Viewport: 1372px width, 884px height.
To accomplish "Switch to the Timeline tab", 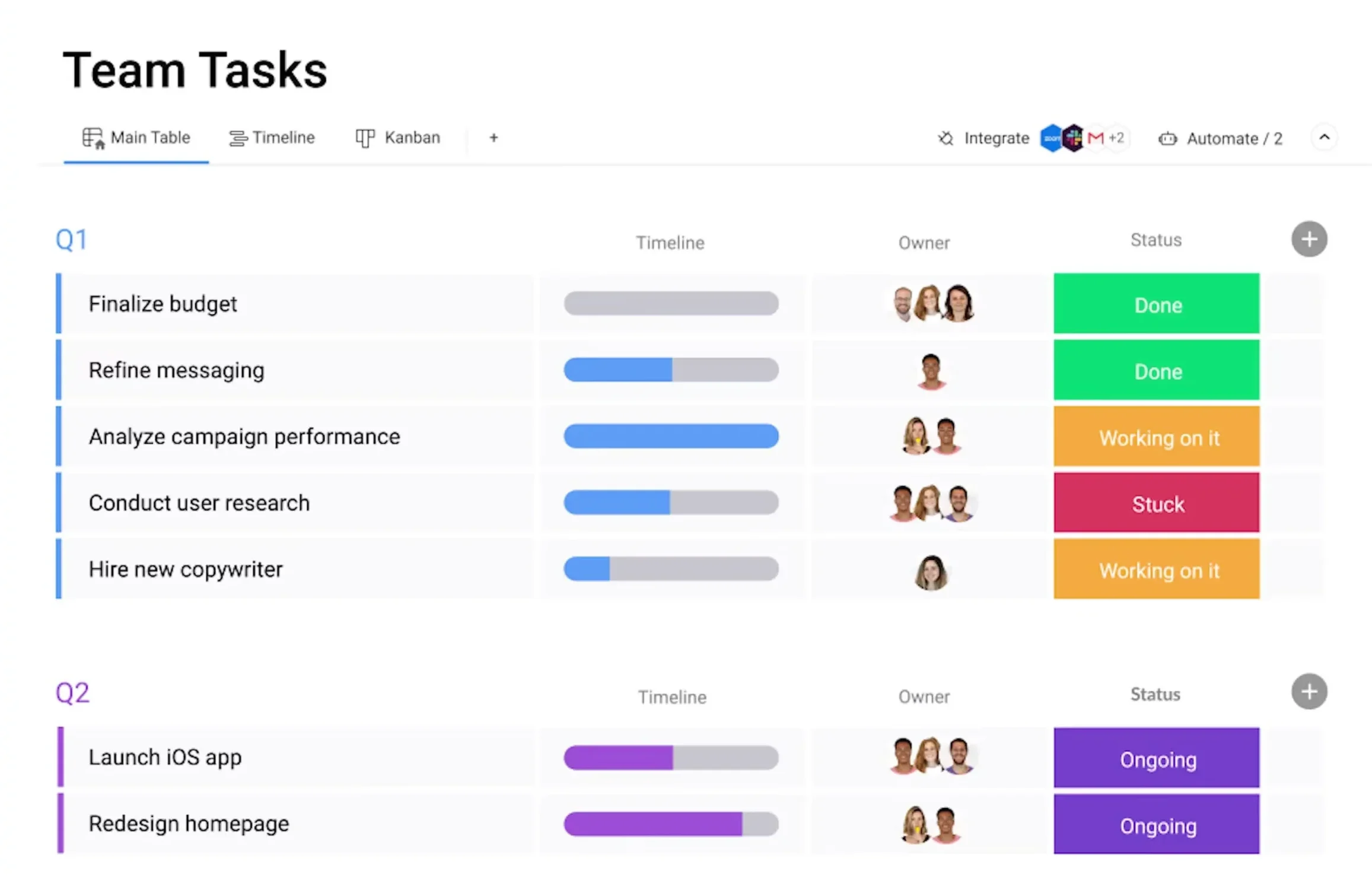I will coord(273,138).
